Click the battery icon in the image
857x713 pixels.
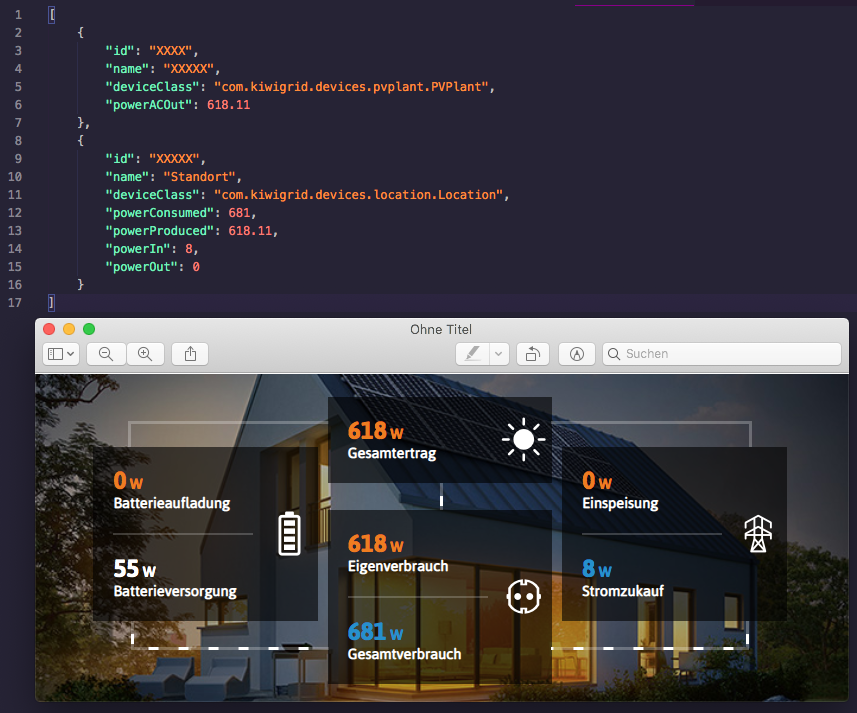tap(289, 534)
